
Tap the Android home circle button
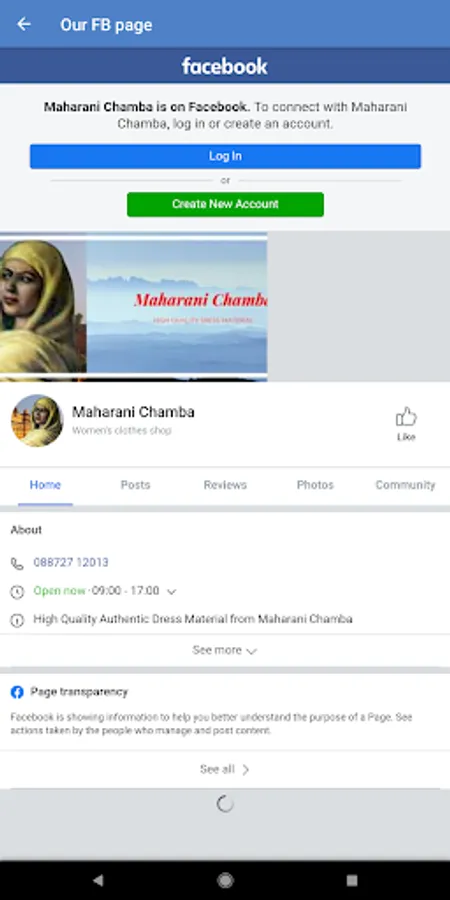225,880
